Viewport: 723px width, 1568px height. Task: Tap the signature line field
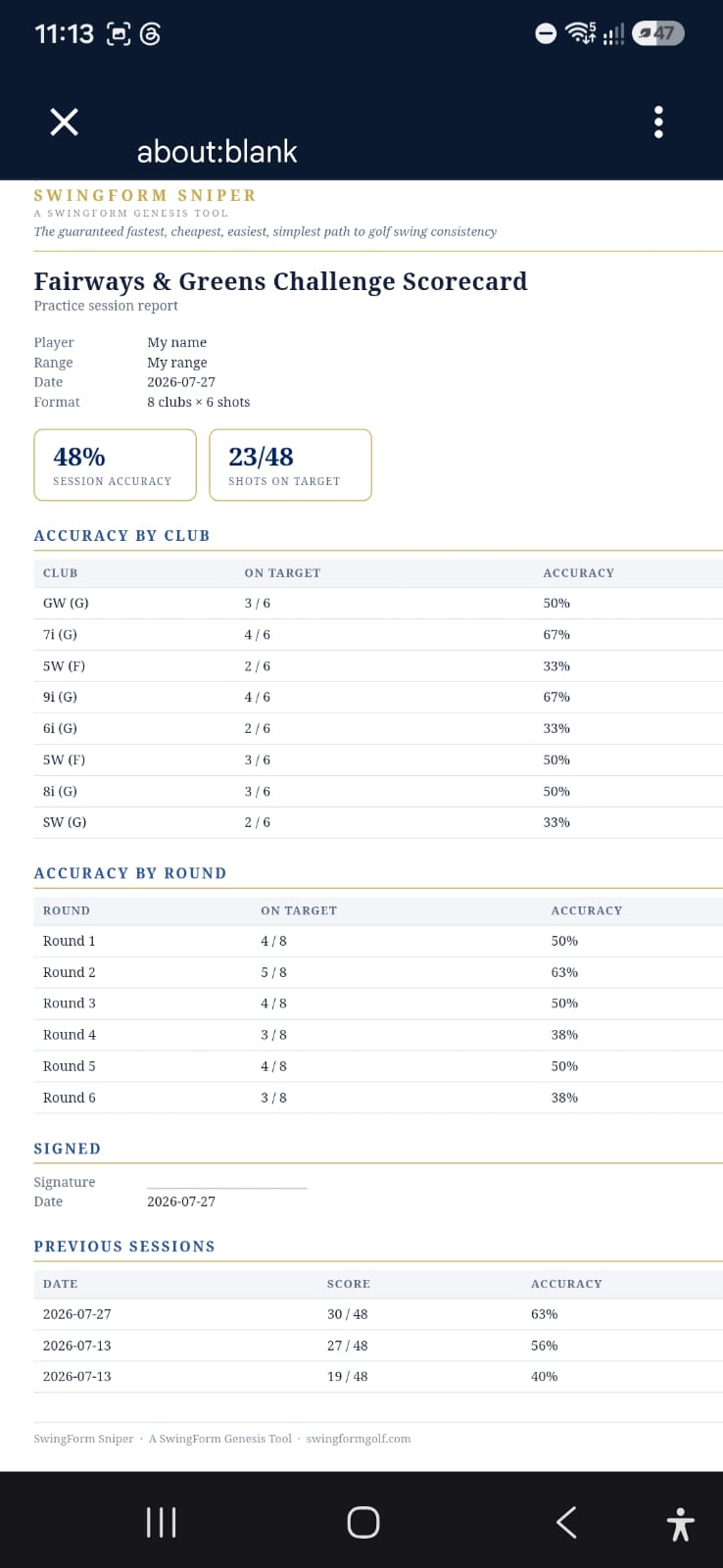pos(227,1181)
